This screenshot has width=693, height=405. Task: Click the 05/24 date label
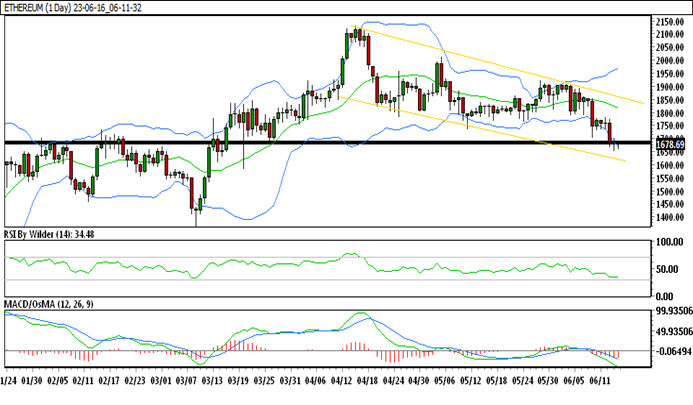(x=522, y=381)
